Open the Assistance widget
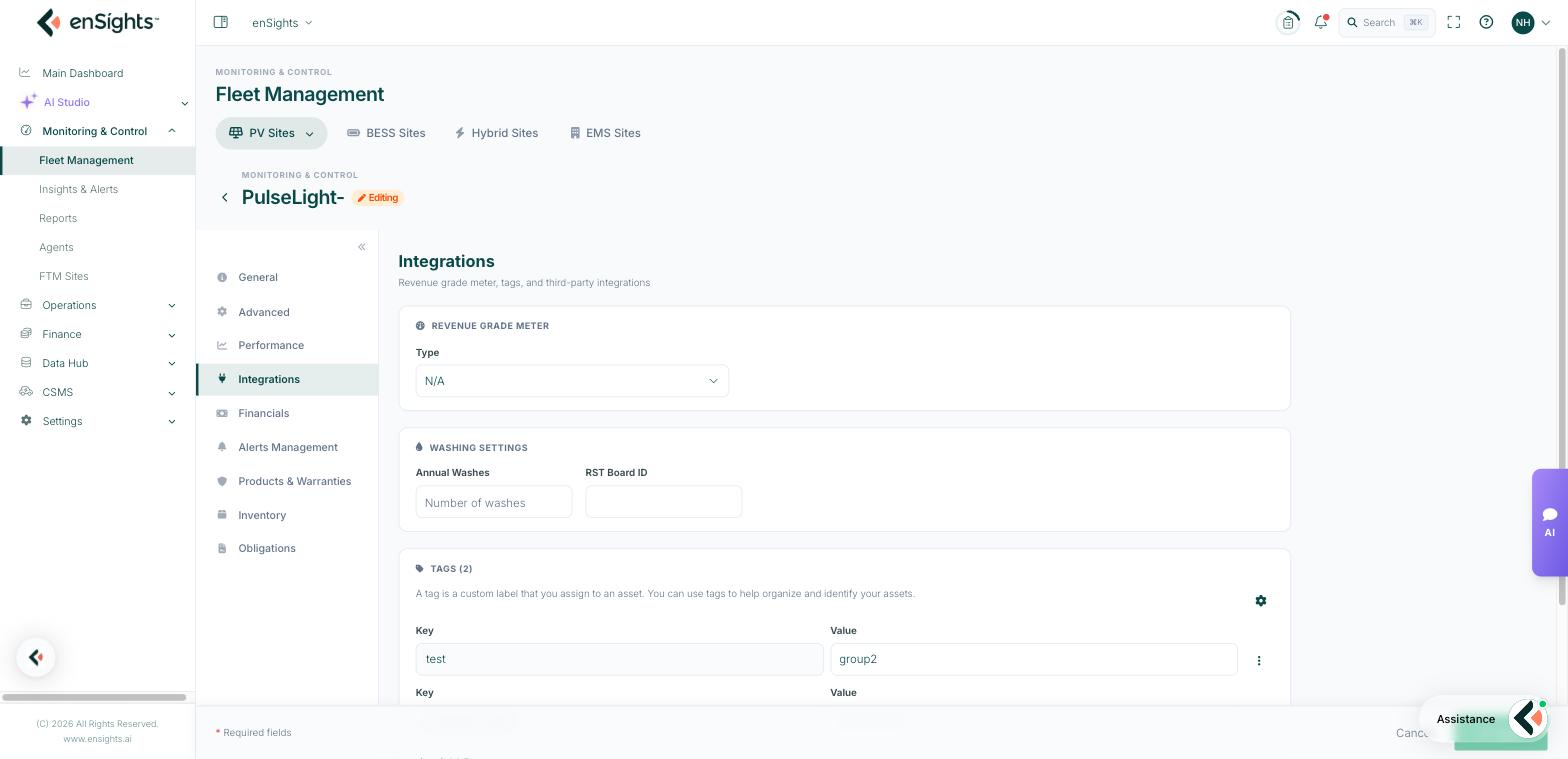Viewport: 1568px width, 759px height. click(x=1483, y=719)
